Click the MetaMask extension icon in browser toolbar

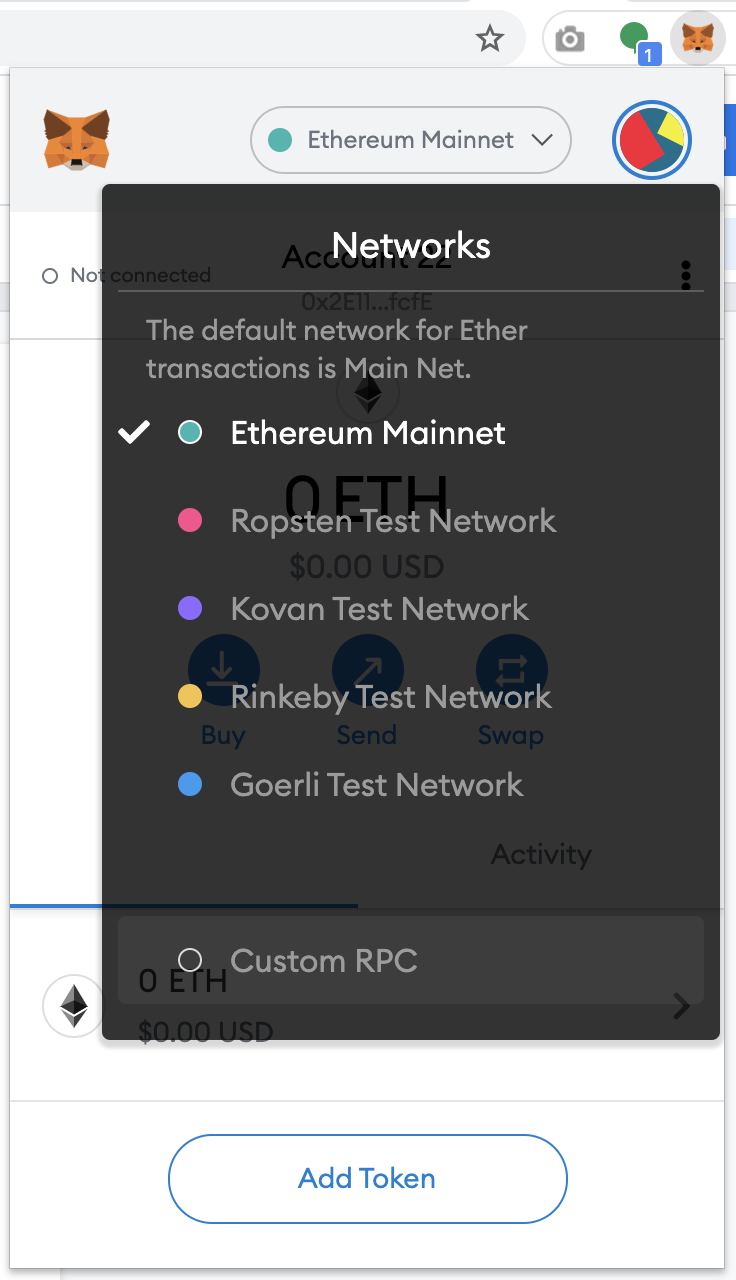(697, 39)
